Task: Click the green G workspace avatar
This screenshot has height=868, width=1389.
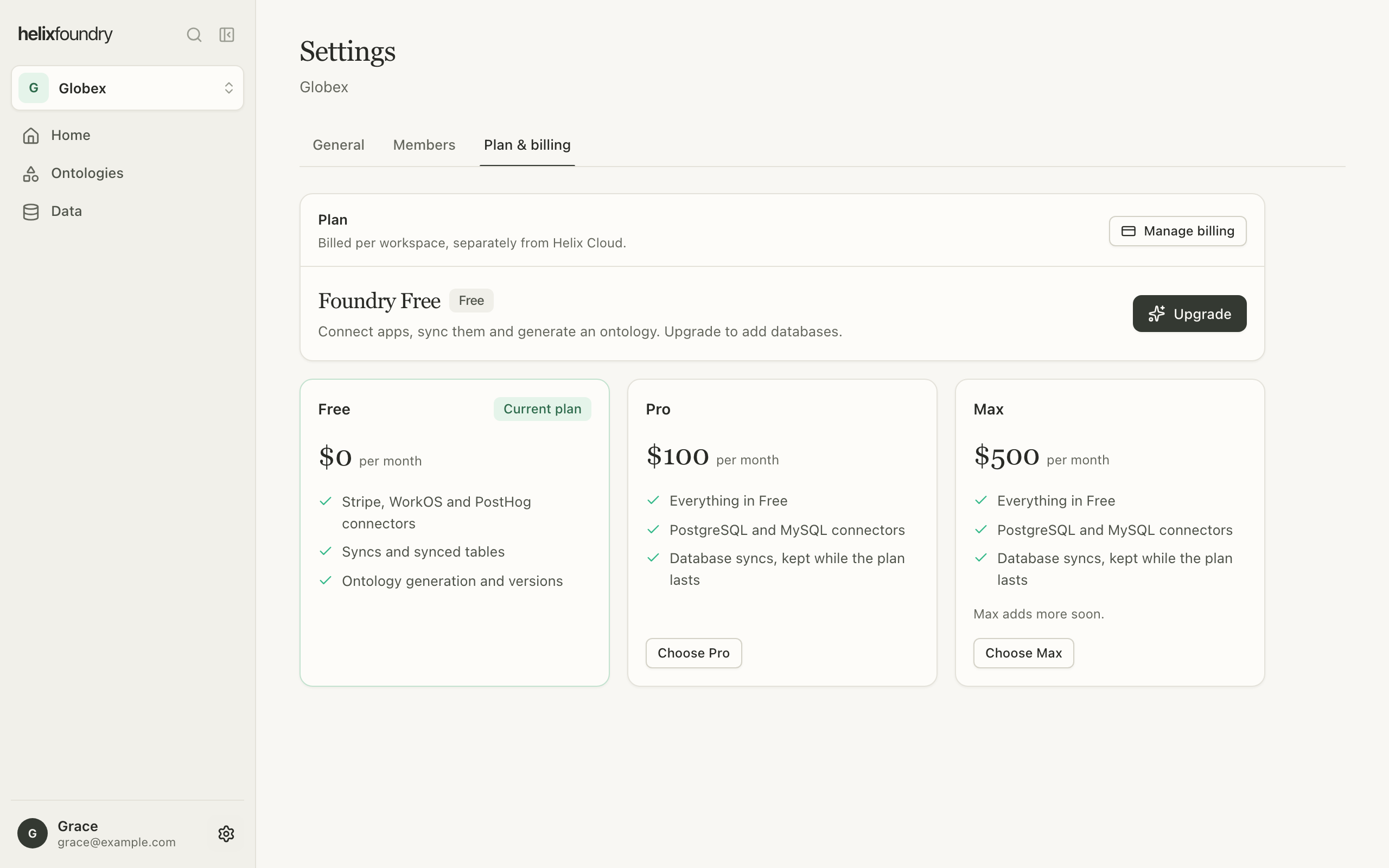Action: [34, 88]
